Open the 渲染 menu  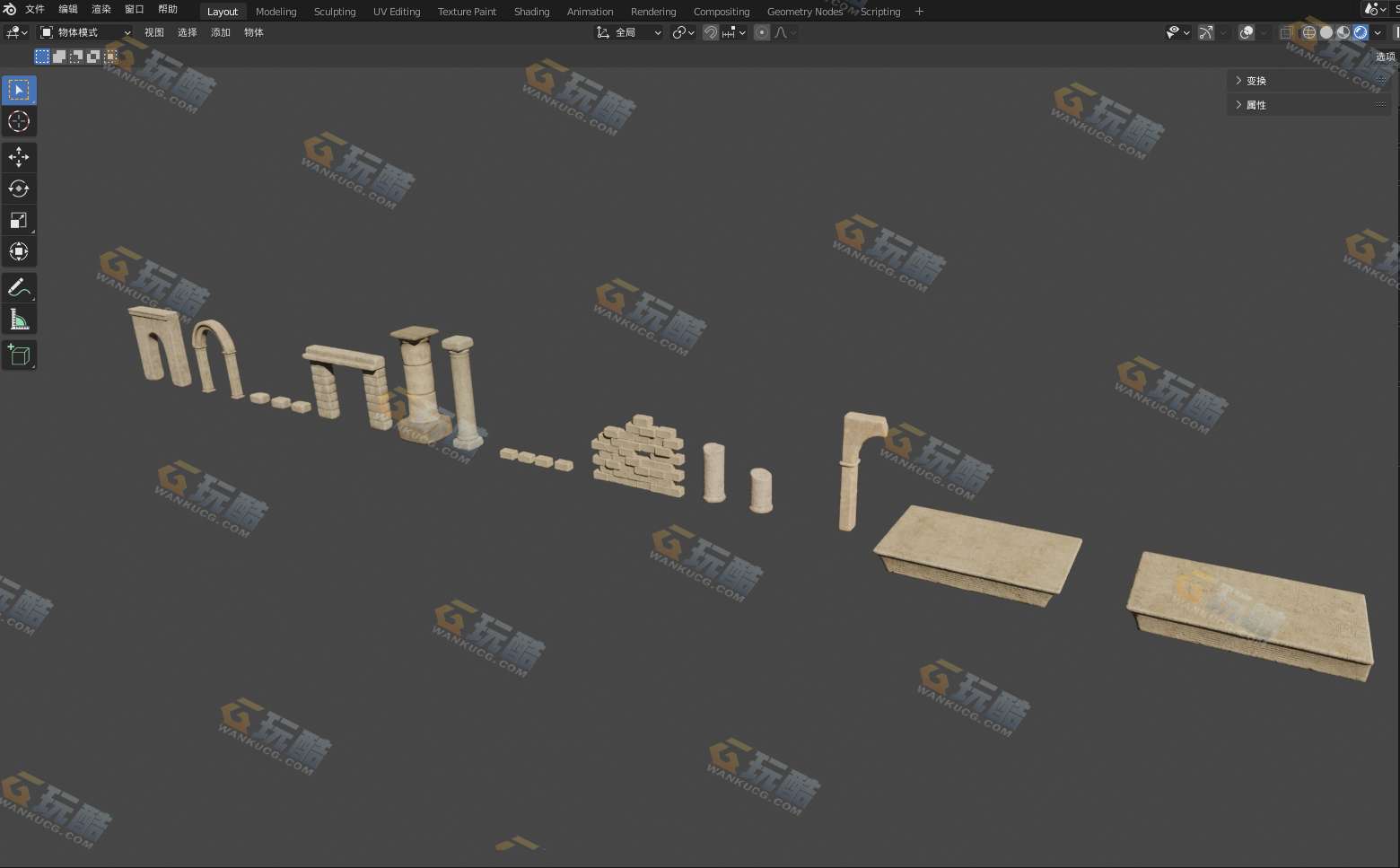click(x=101, y=10)
